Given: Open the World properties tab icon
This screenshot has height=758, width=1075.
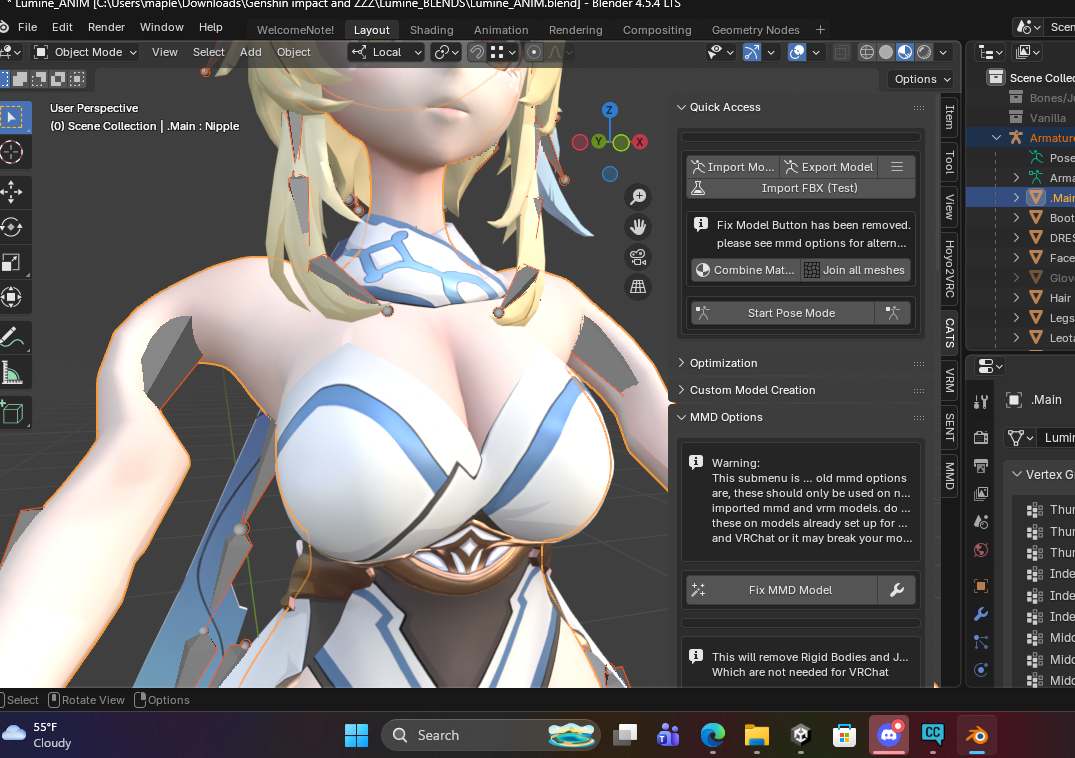Looking at the screenshot, I should pyautogui.click(x=981, y=550).
